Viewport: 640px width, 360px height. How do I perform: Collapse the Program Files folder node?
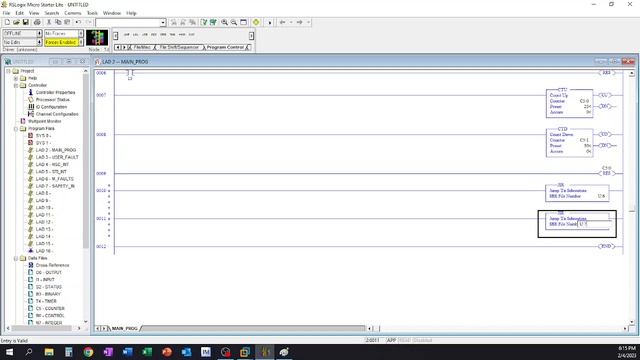(x=16, y=129)
